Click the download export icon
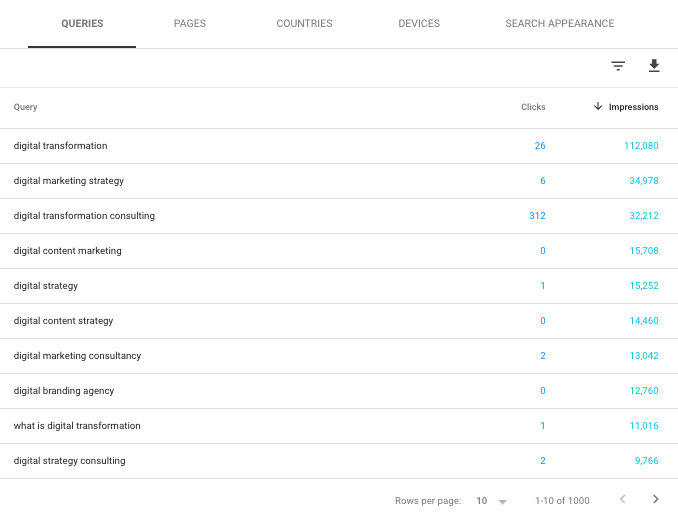678x521 pixels. point(654,66)
